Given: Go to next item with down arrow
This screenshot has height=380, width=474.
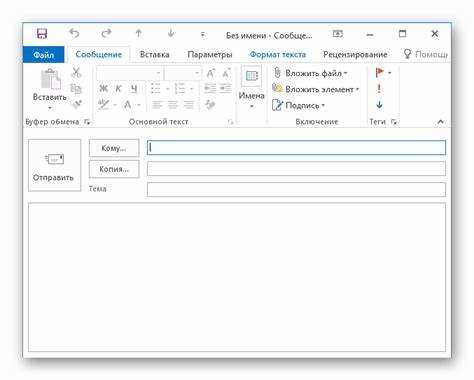Looking at the screenshot, I should click(x=171, y=33).
